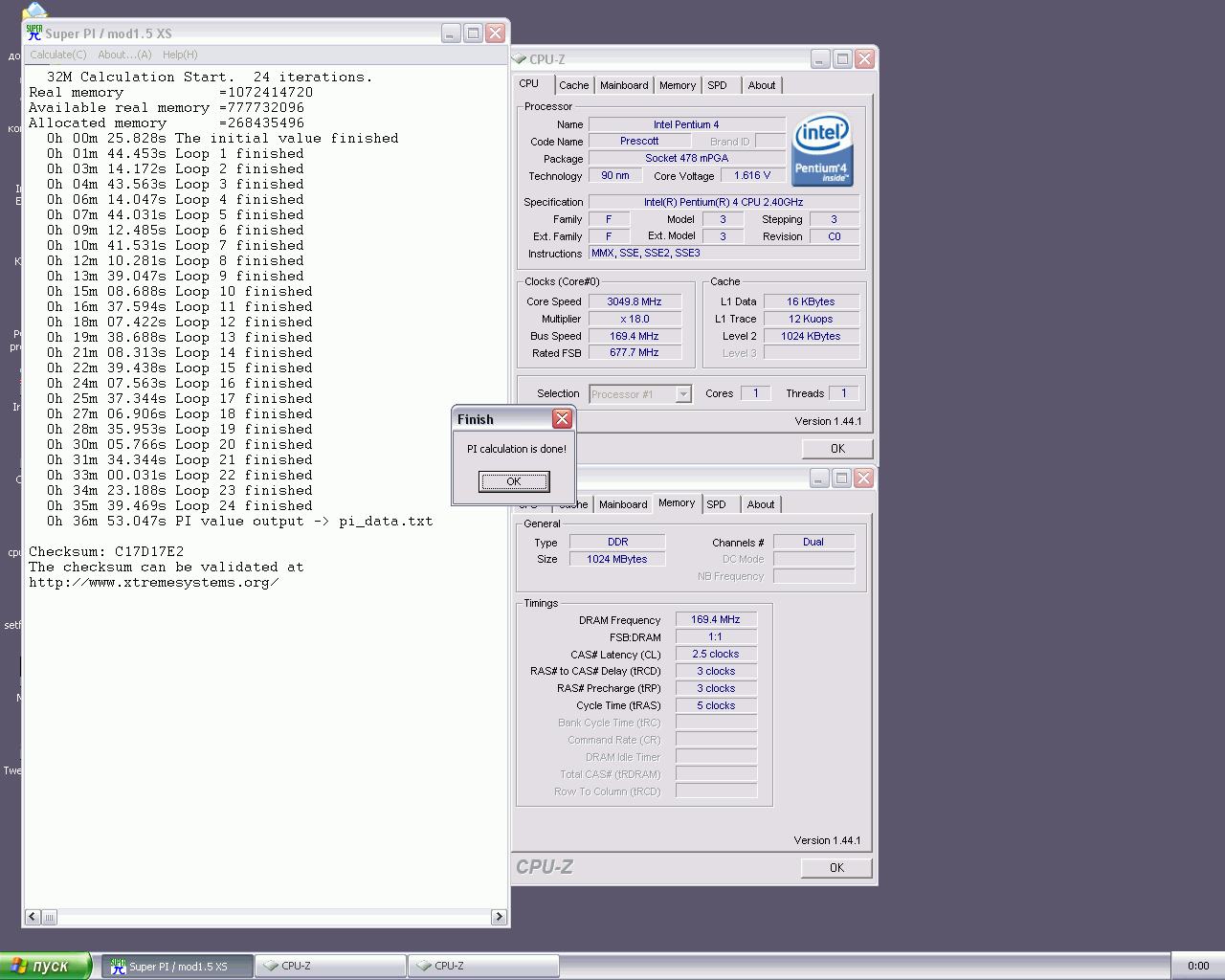
Task: Click the L1 Data value 16 KBytes
Action: coord(811,301)
